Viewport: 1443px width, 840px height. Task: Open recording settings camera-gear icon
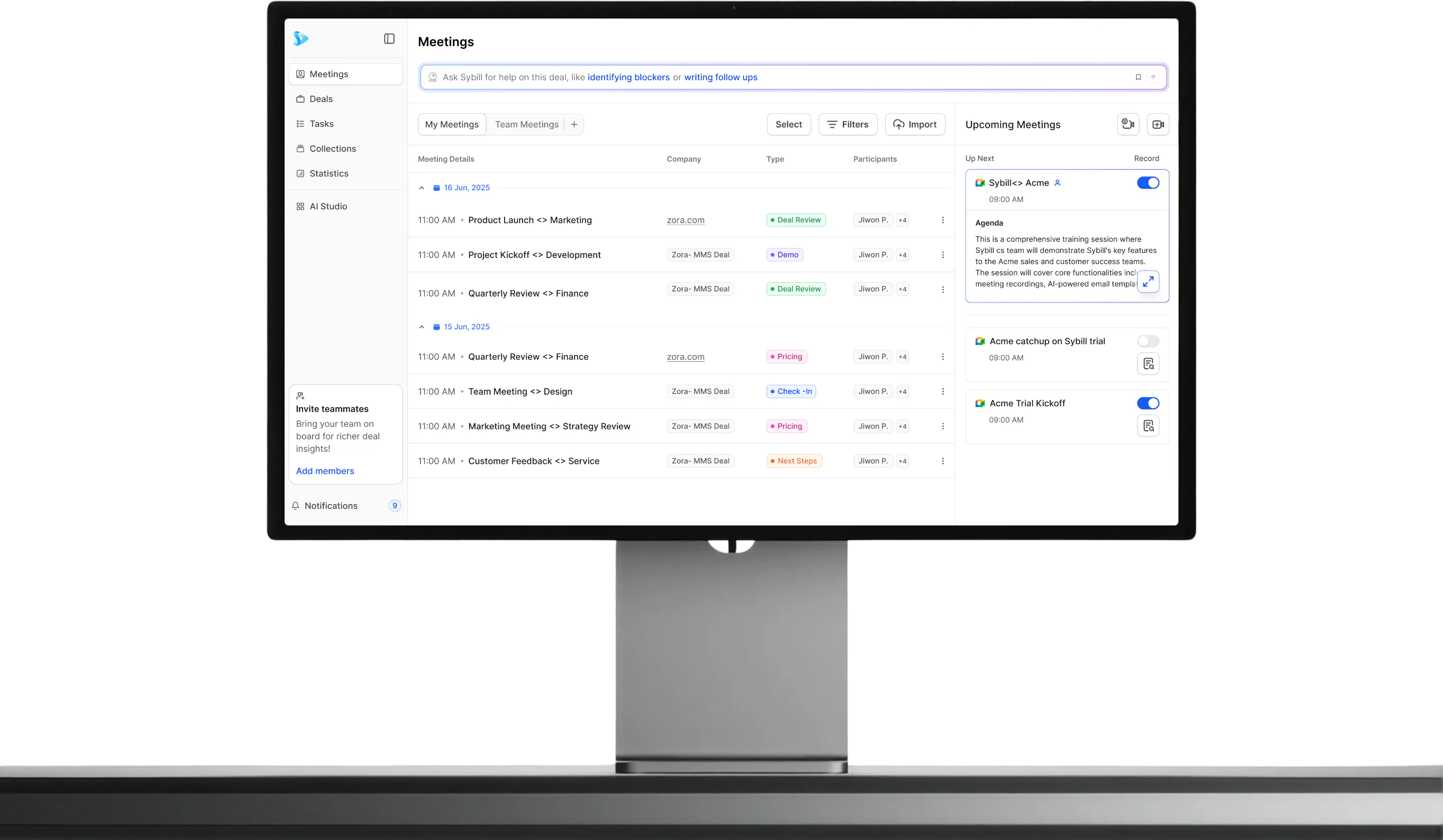[x=1128, y=124]
